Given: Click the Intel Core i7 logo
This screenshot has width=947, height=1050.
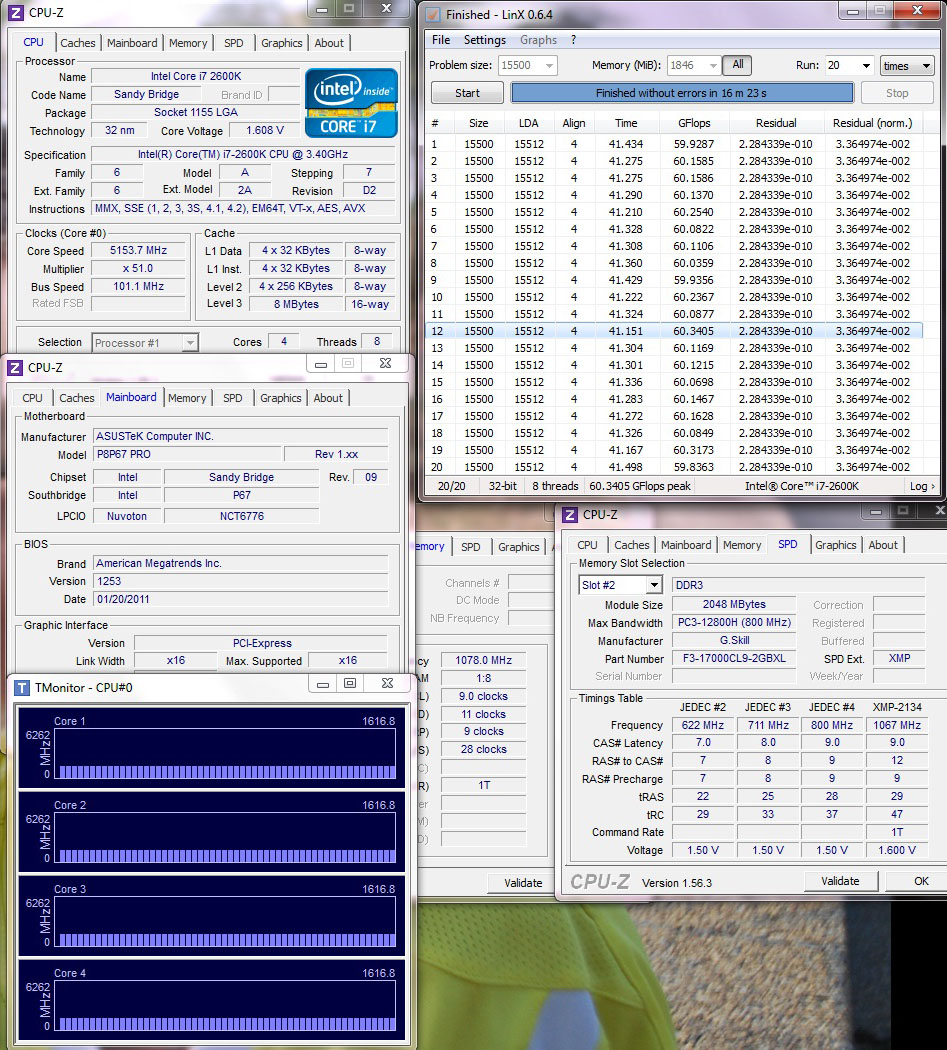Looking at the screenshot, I should tap(351, 102).
